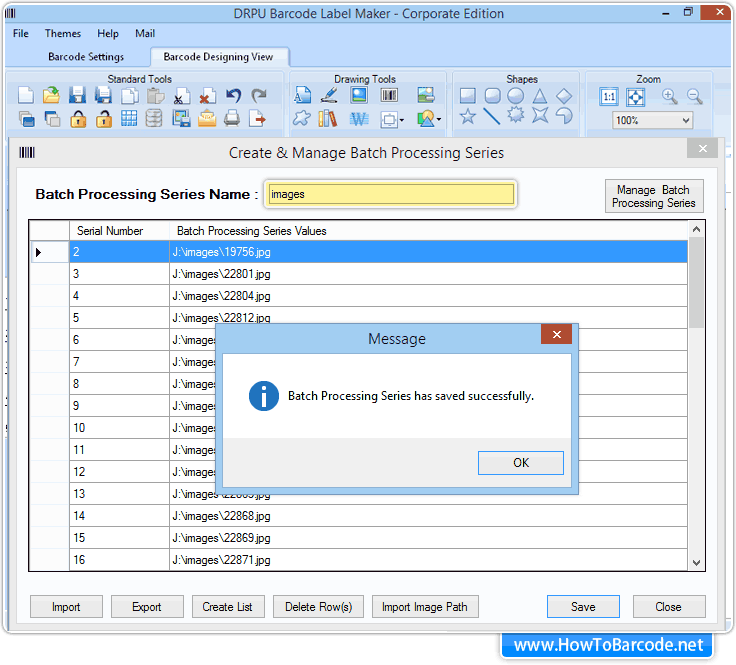Click the Open folder icon

[x=51, y=95]
